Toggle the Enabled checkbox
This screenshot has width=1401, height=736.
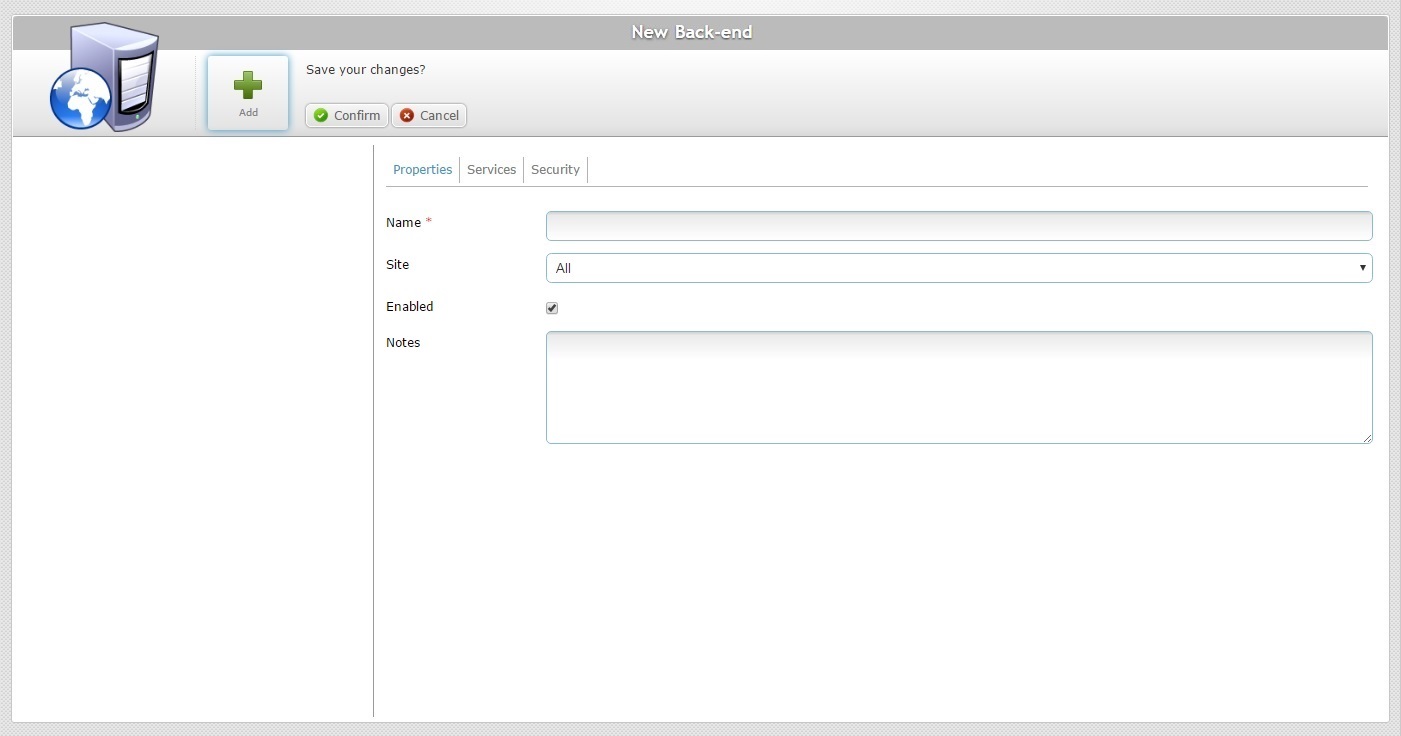(552, 308)
